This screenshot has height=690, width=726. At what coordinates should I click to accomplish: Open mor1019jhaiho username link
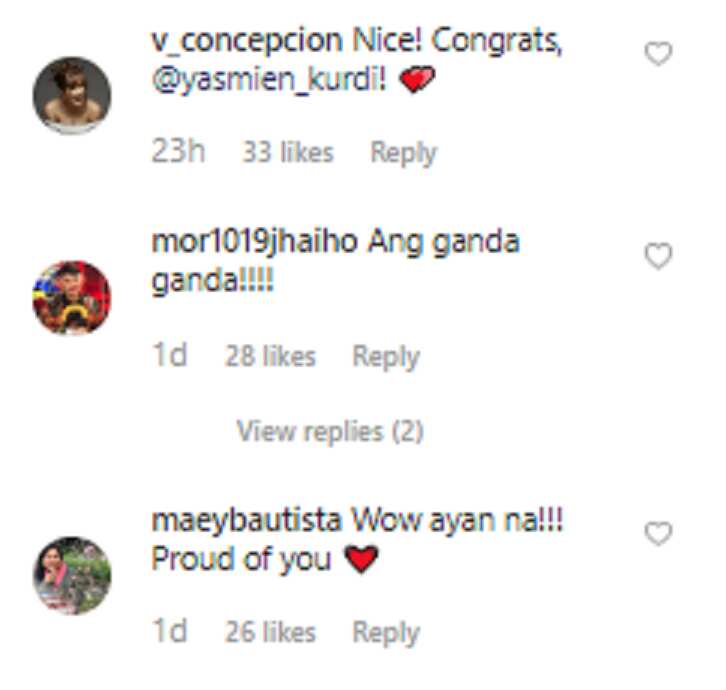click(254, 242)
